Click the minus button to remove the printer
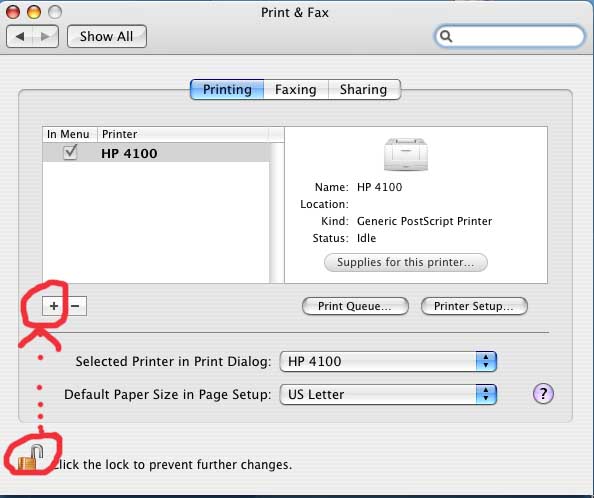594x498 pixels. pyautogui.click(x=75, y=306)
